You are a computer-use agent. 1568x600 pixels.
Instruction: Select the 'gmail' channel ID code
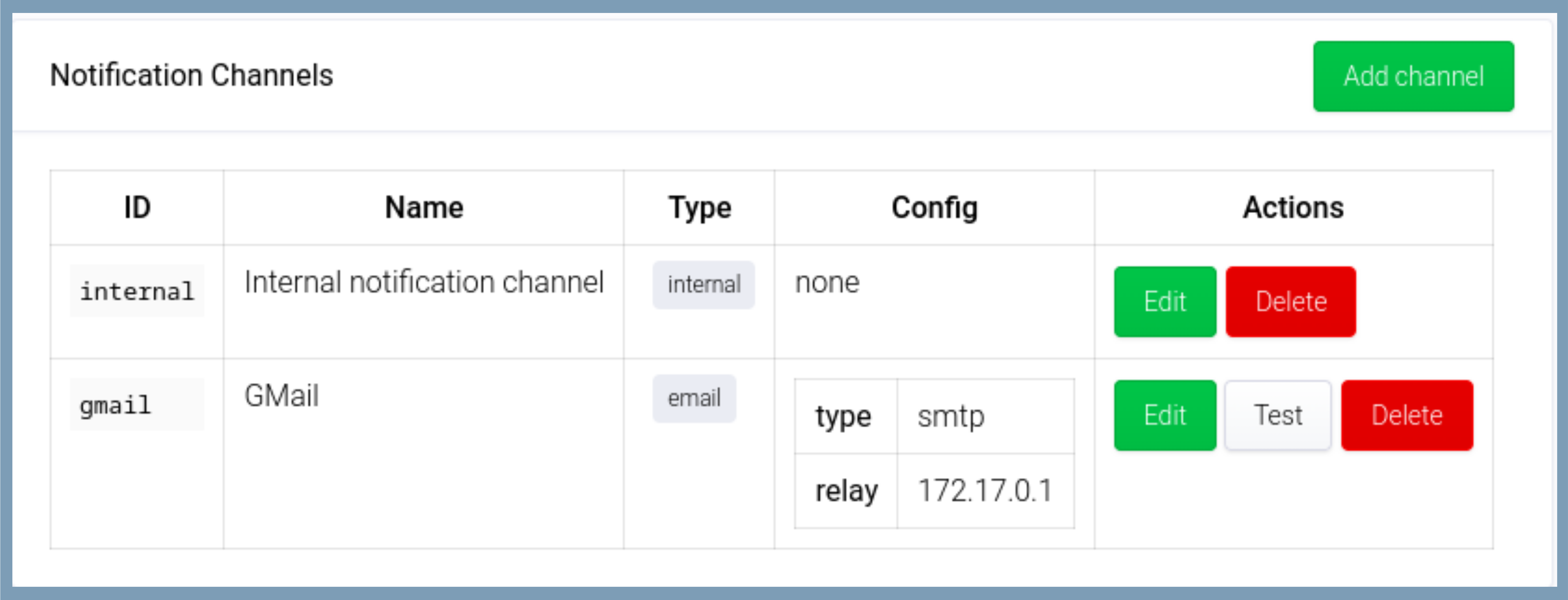[115, 405]
